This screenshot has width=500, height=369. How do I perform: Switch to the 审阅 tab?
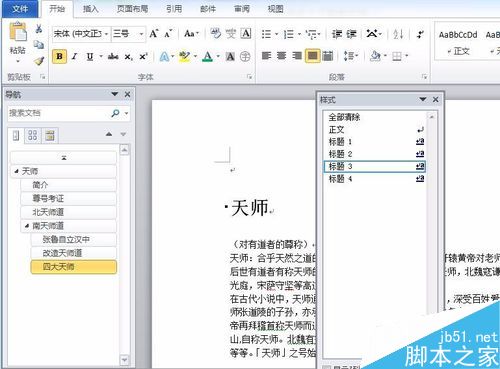(x=242, y=9)
